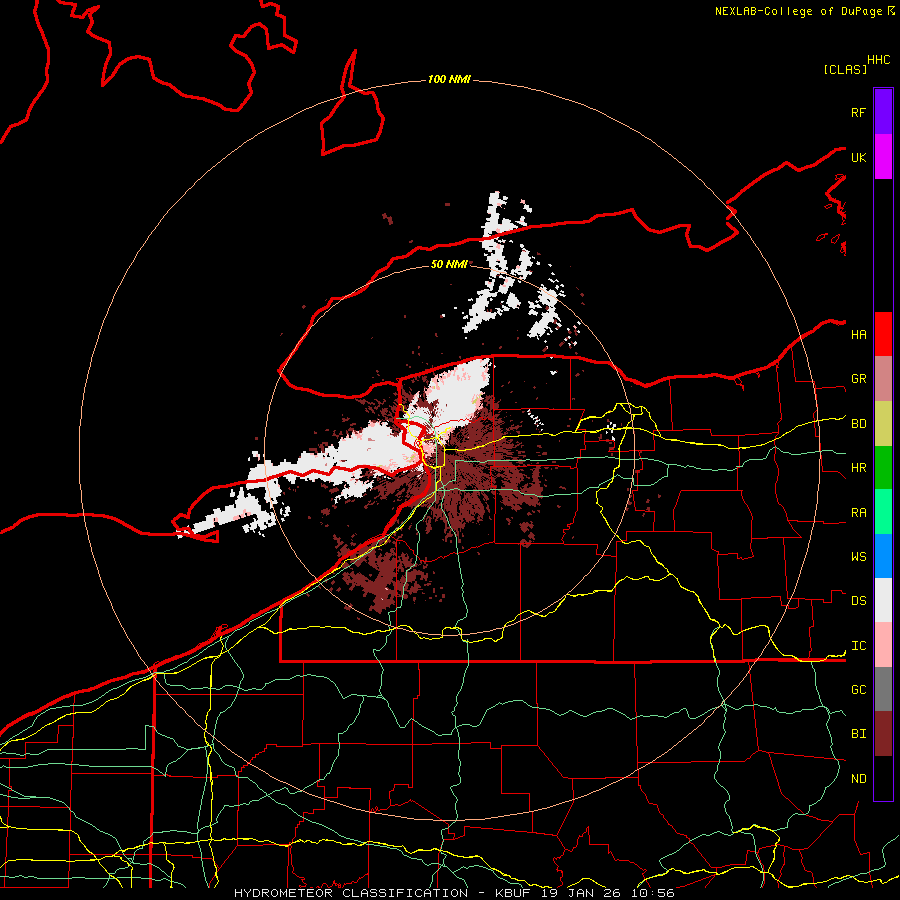Click the ND legend label
Image resolution: width=900 pixels, height=900 pixels.
coord(858,779)
